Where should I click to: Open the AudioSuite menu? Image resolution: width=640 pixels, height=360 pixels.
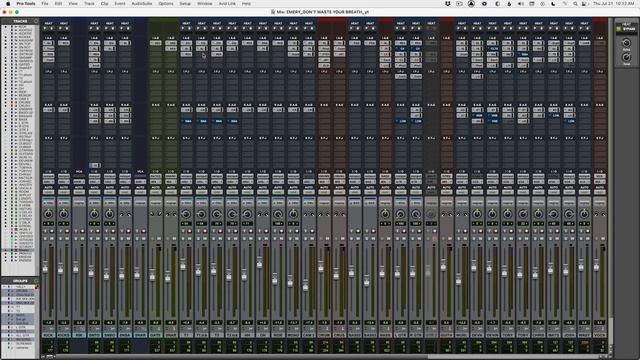point(142,4)
